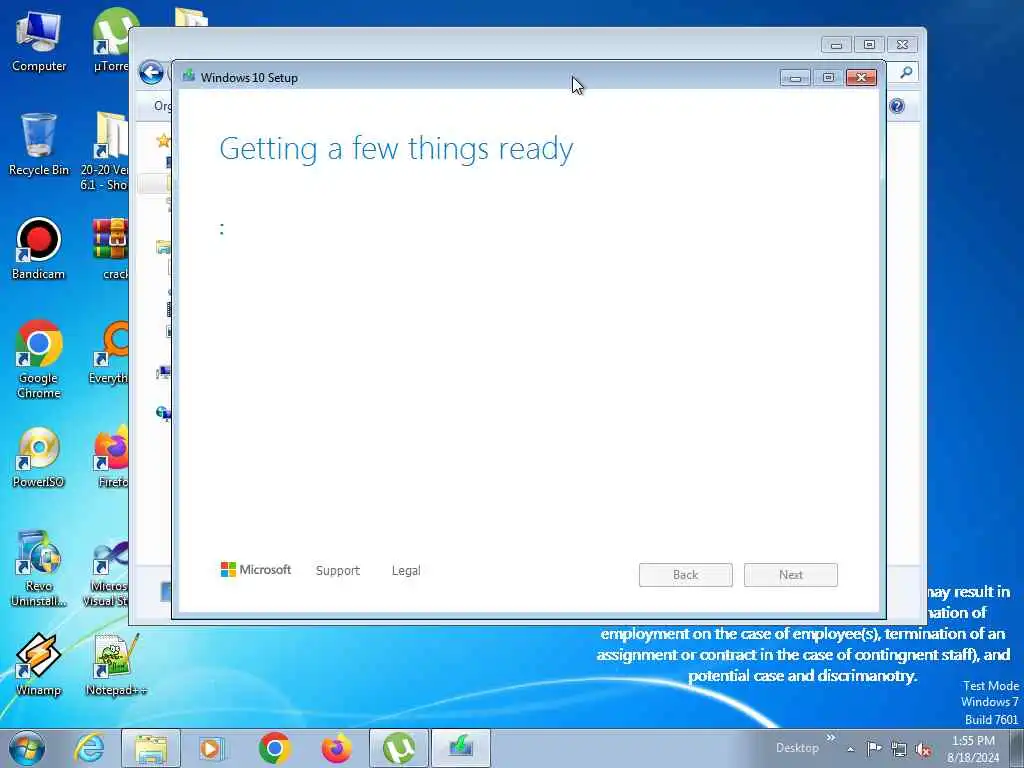
Task: Click the Explorer window back arrow
Action: pyautogui.click(x=151, y=72)
